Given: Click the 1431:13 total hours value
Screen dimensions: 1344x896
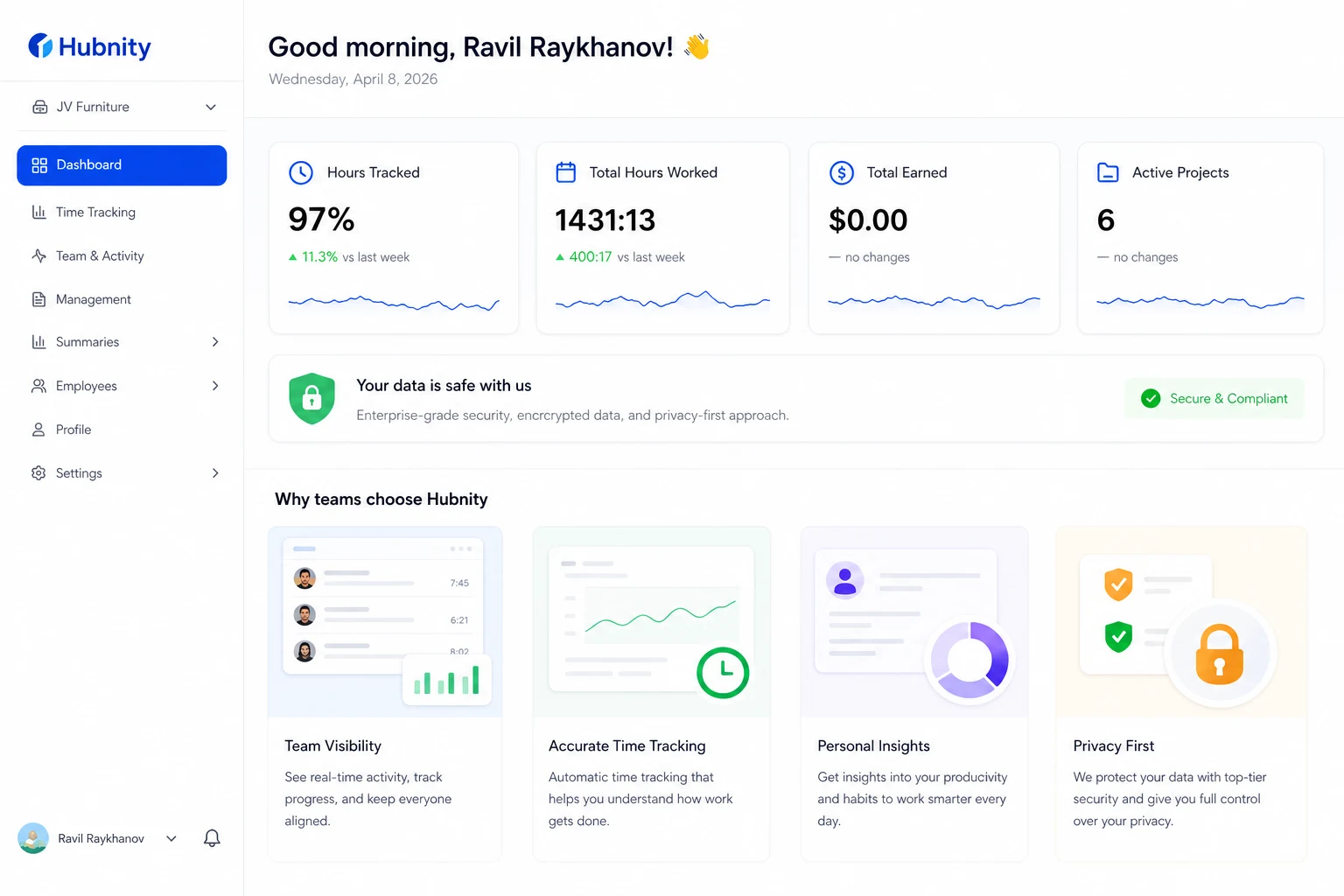Looking at the screenshot, I should point(605,220).
